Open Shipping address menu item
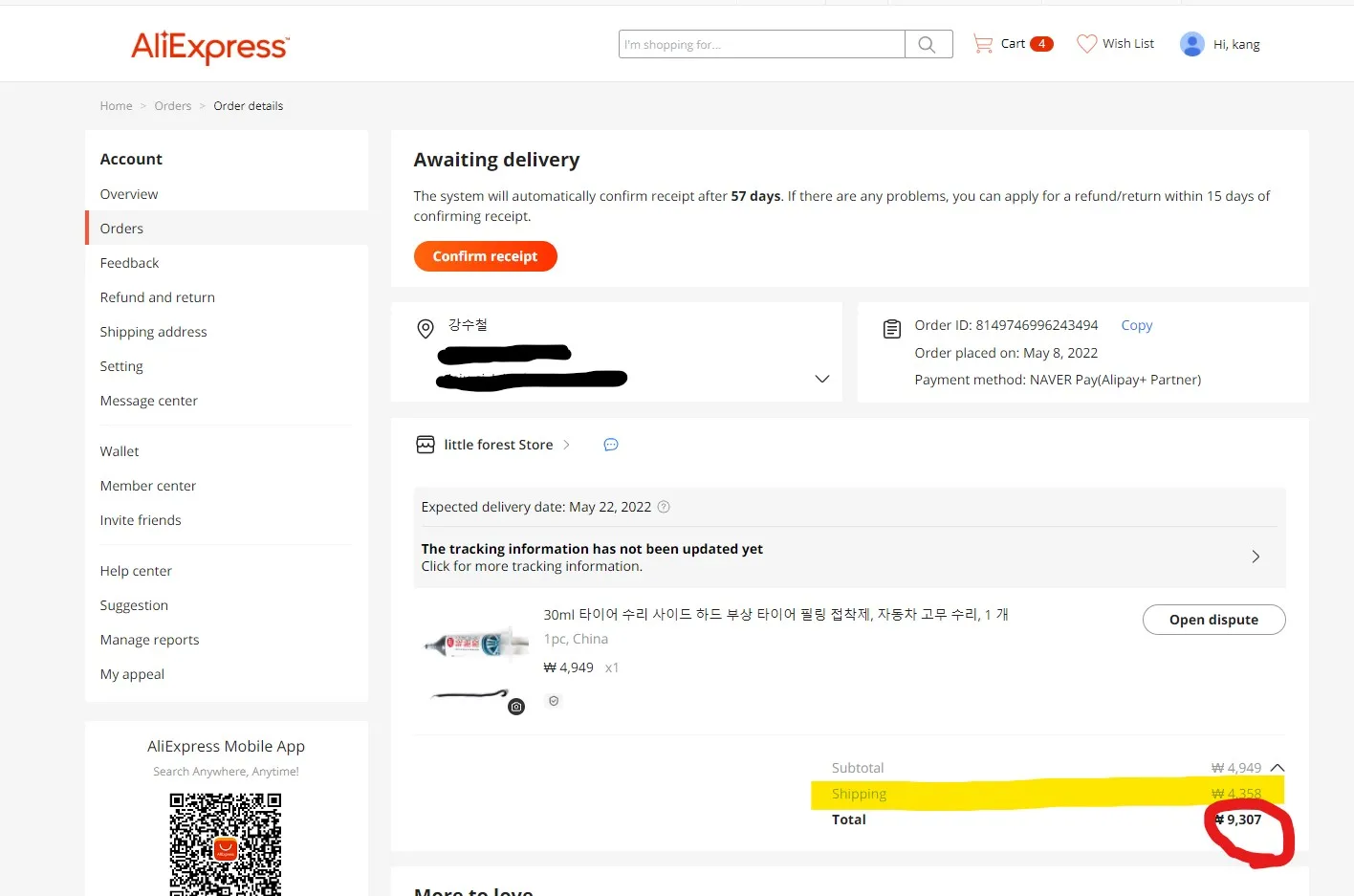 [154, 332]
